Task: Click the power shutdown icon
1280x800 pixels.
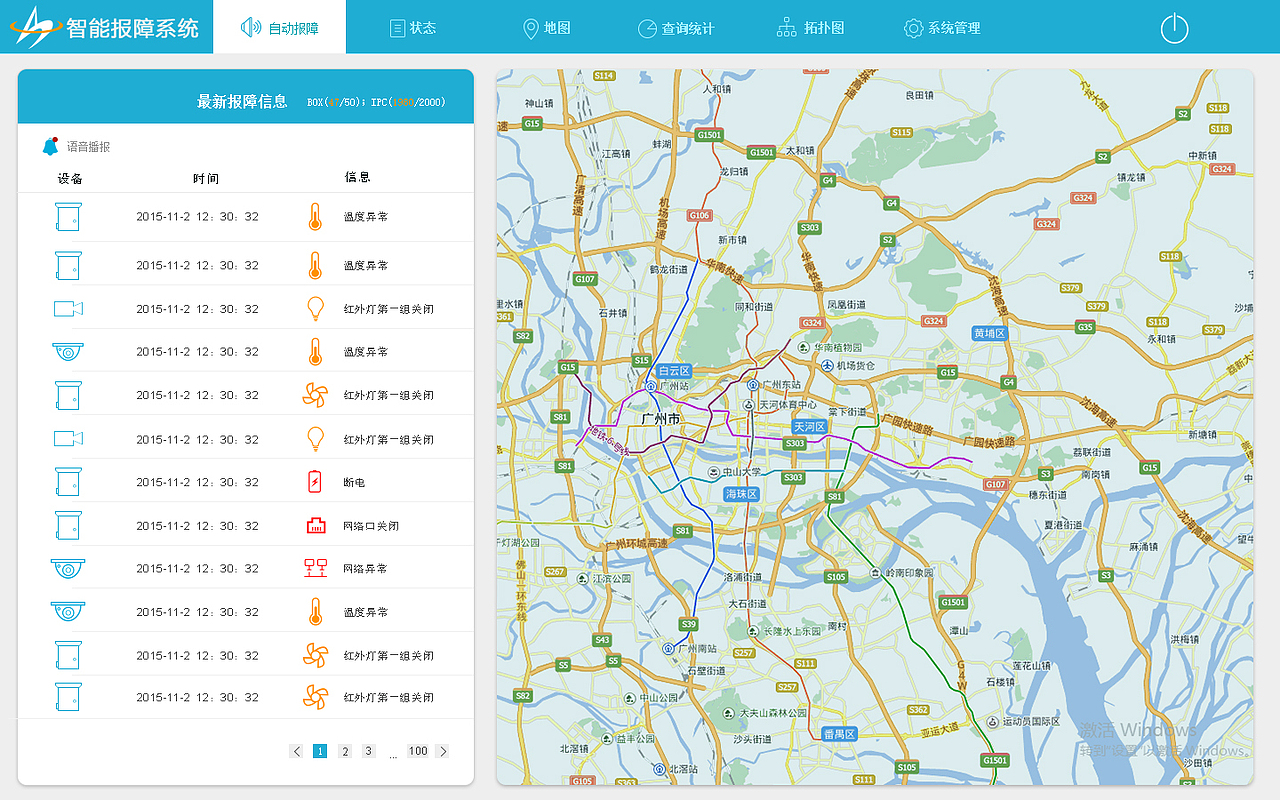Action: (x=1174, y=28)
